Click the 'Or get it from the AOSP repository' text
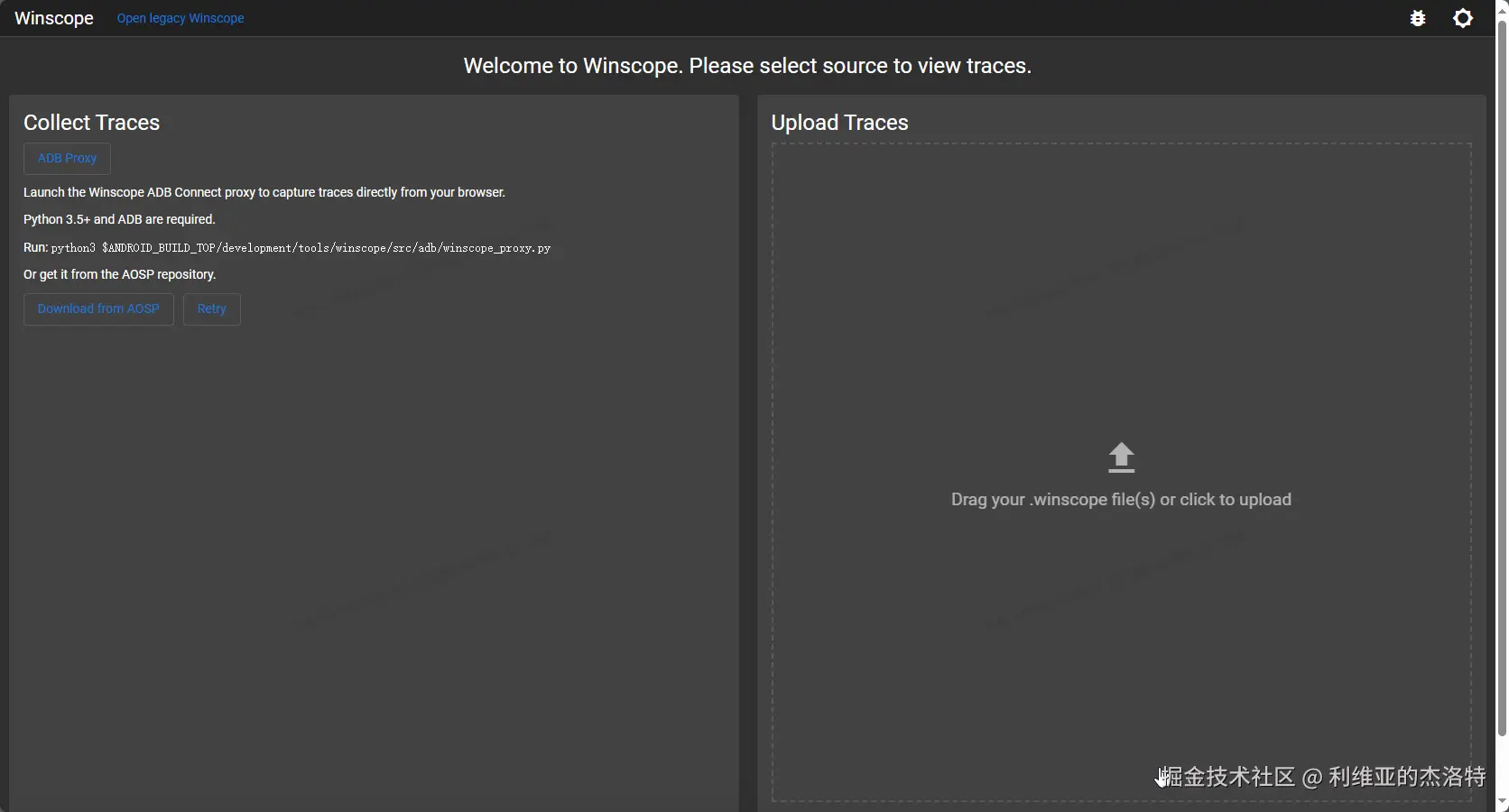Viewport: 1509px width, 812px height. pyautogui.click(x=120, y=275)
